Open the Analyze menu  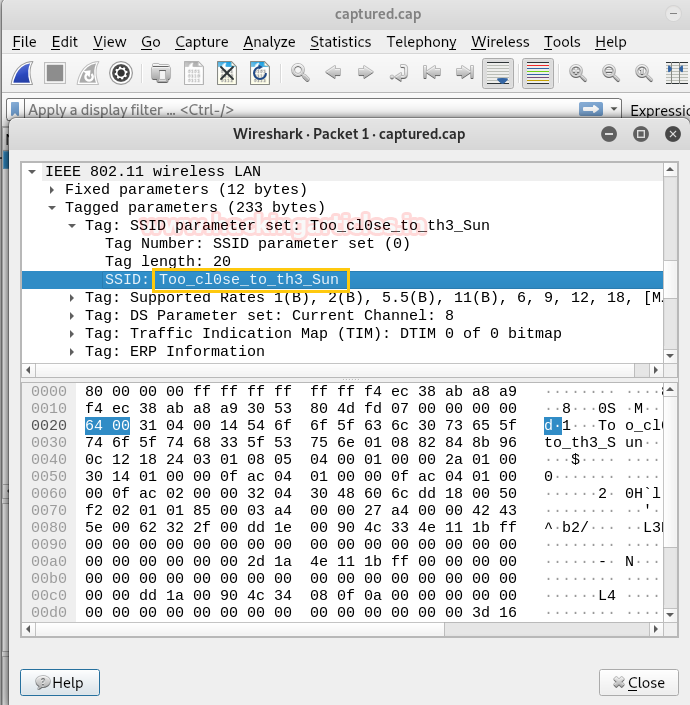269,42
